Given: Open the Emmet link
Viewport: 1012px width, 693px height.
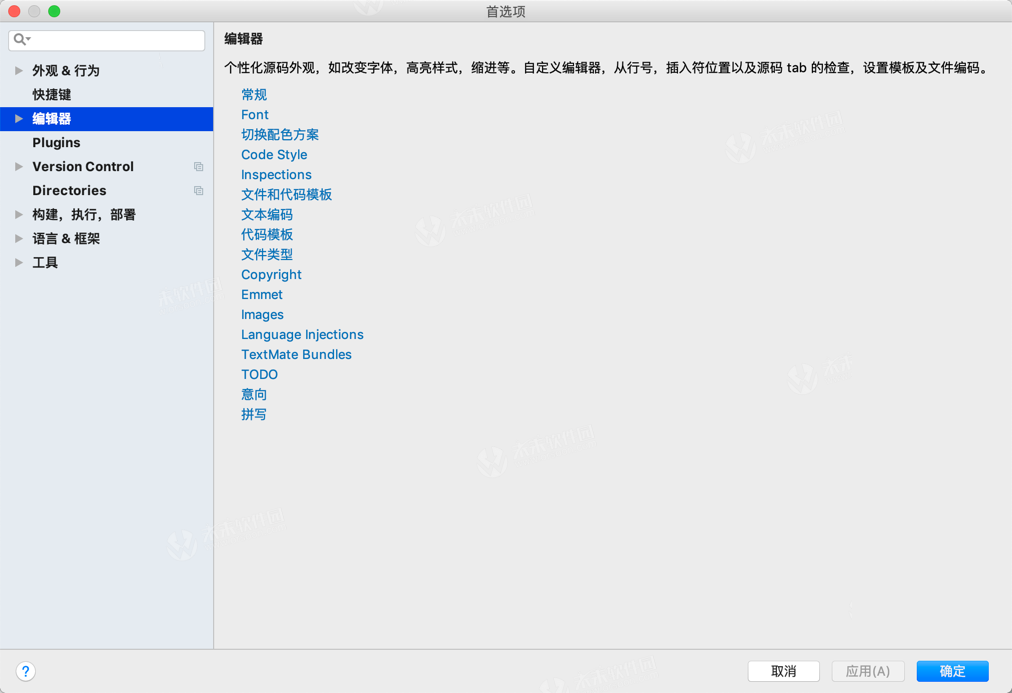Looking at the screenshot, I should pos(261,295).
